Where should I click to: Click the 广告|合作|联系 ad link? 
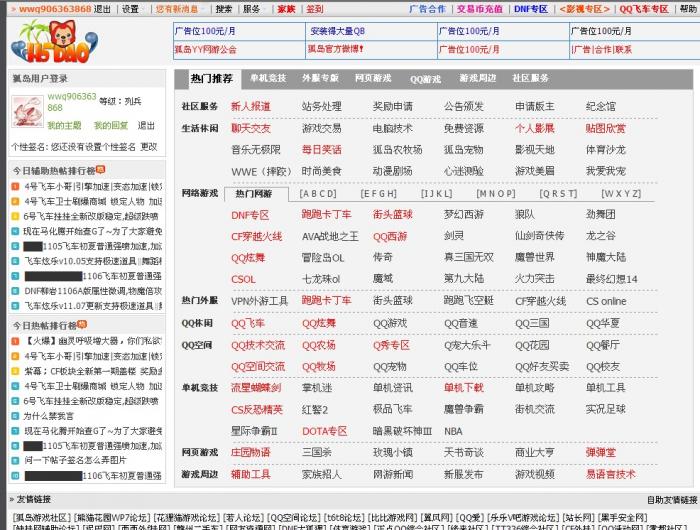pyautogui.click(x=602, y=50)
